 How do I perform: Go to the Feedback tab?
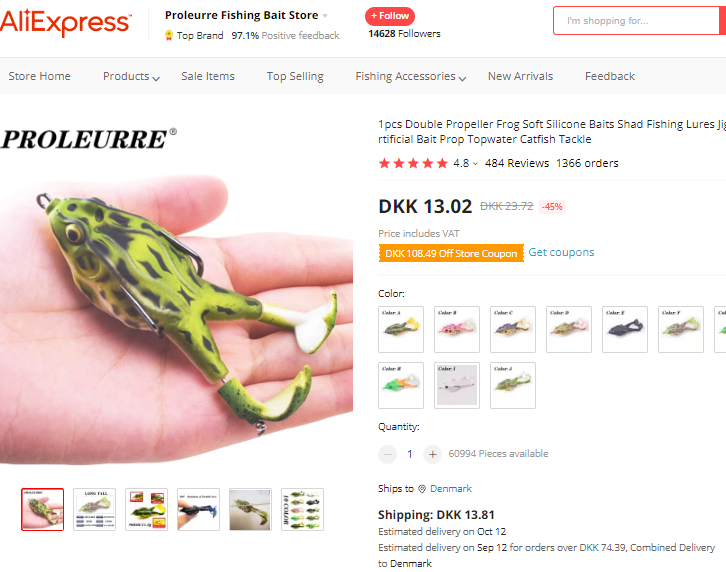pos(610,76)
